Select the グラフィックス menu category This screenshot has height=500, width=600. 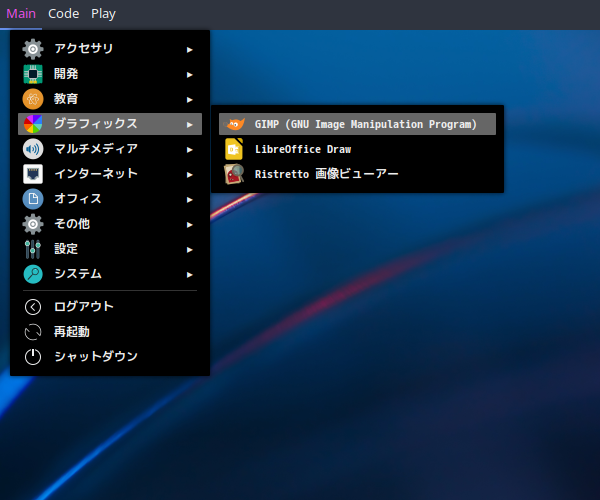coord(110,124)
